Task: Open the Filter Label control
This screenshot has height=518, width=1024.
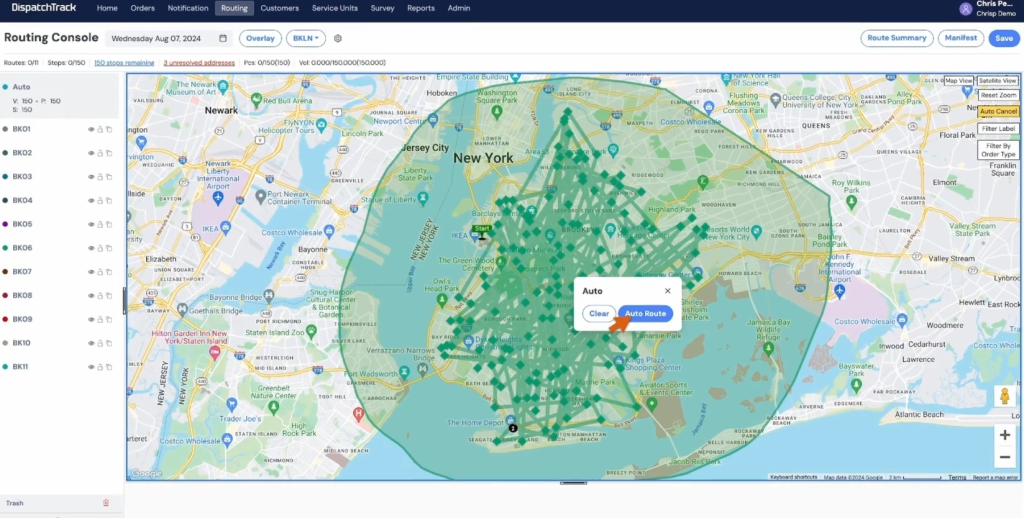Action: click(998, 129)
